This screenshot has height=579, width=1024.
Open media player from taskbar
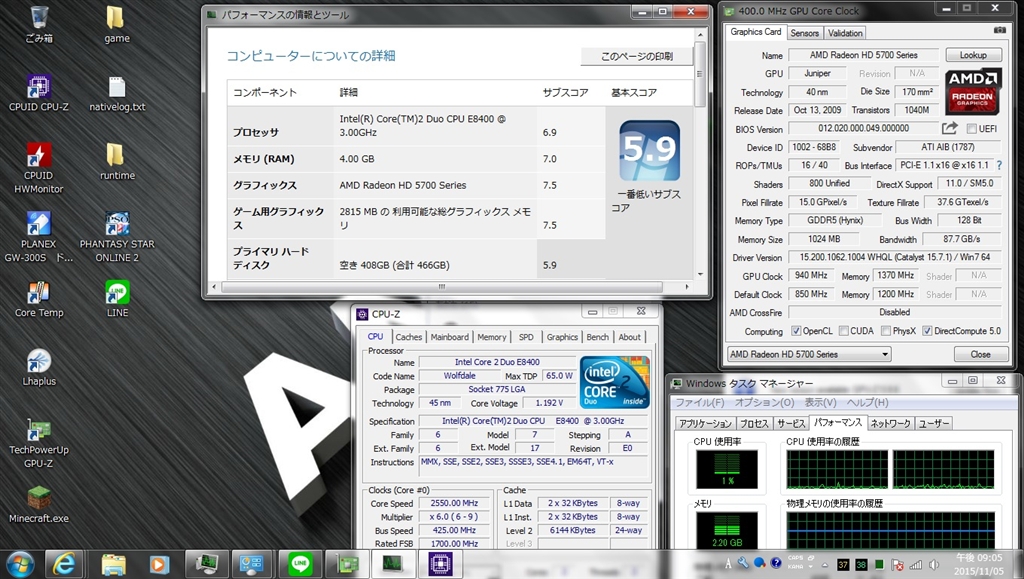(159, 563)
